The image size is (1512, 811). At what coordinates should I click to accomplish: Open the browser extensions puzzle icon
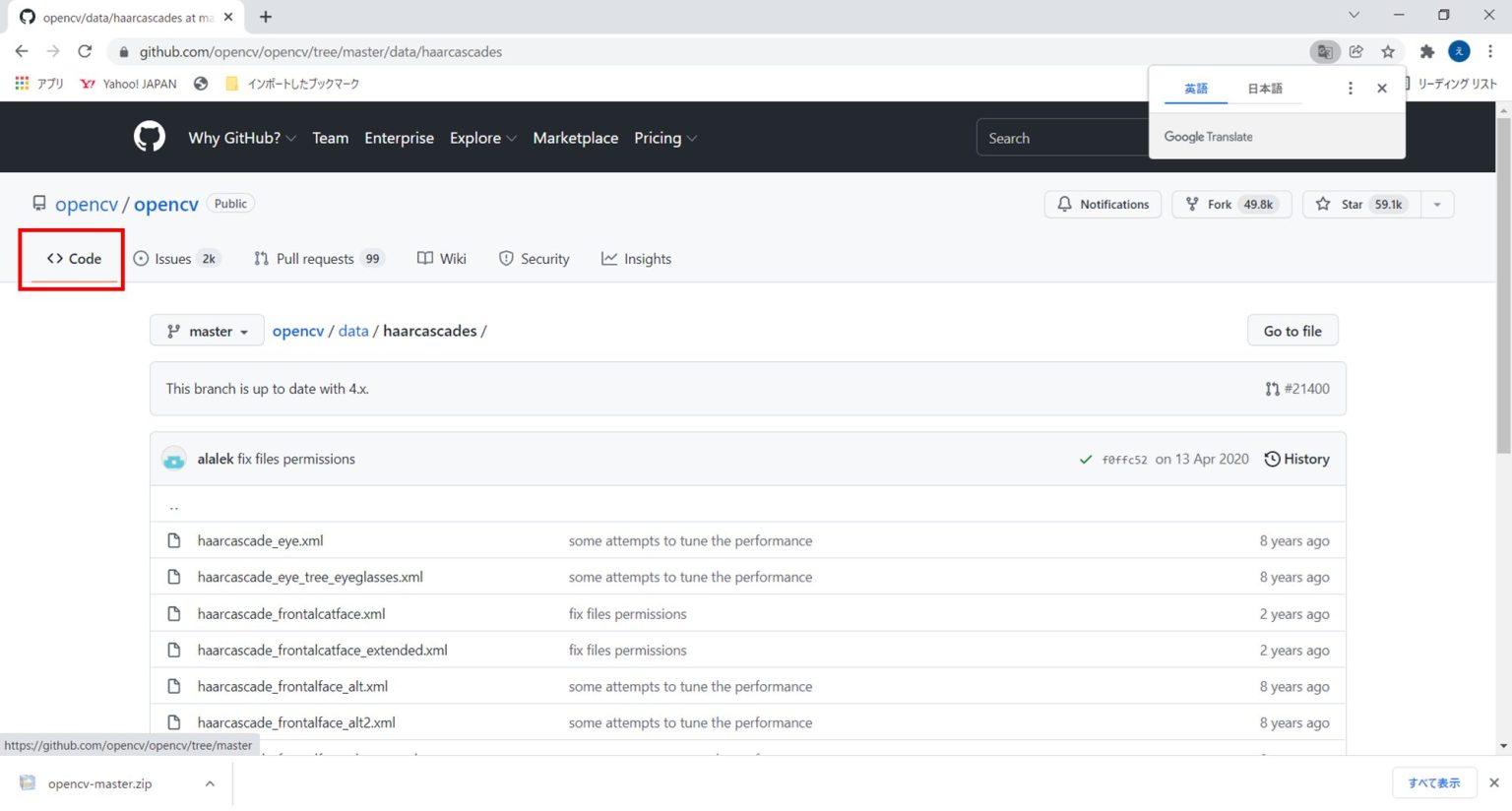coord(1426,52)
